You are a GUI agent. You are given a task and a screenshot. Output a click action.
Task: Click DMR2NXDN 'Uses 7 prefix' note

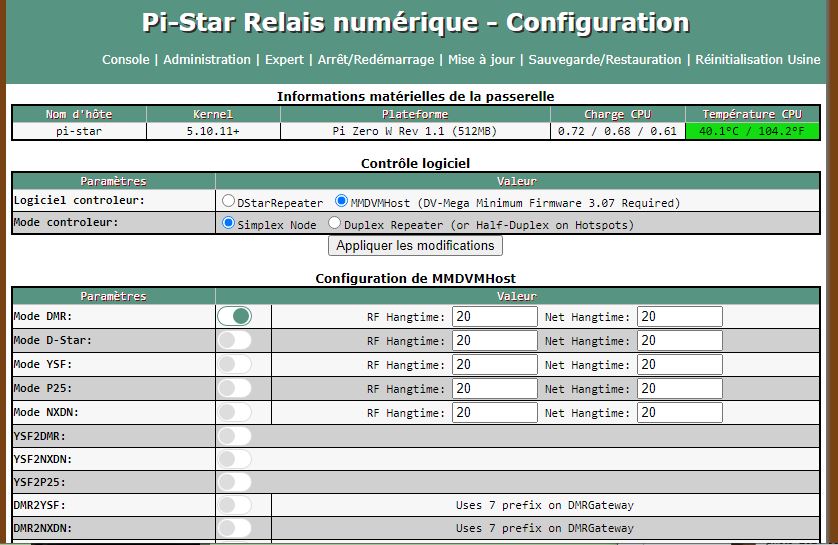click(545, 528)
